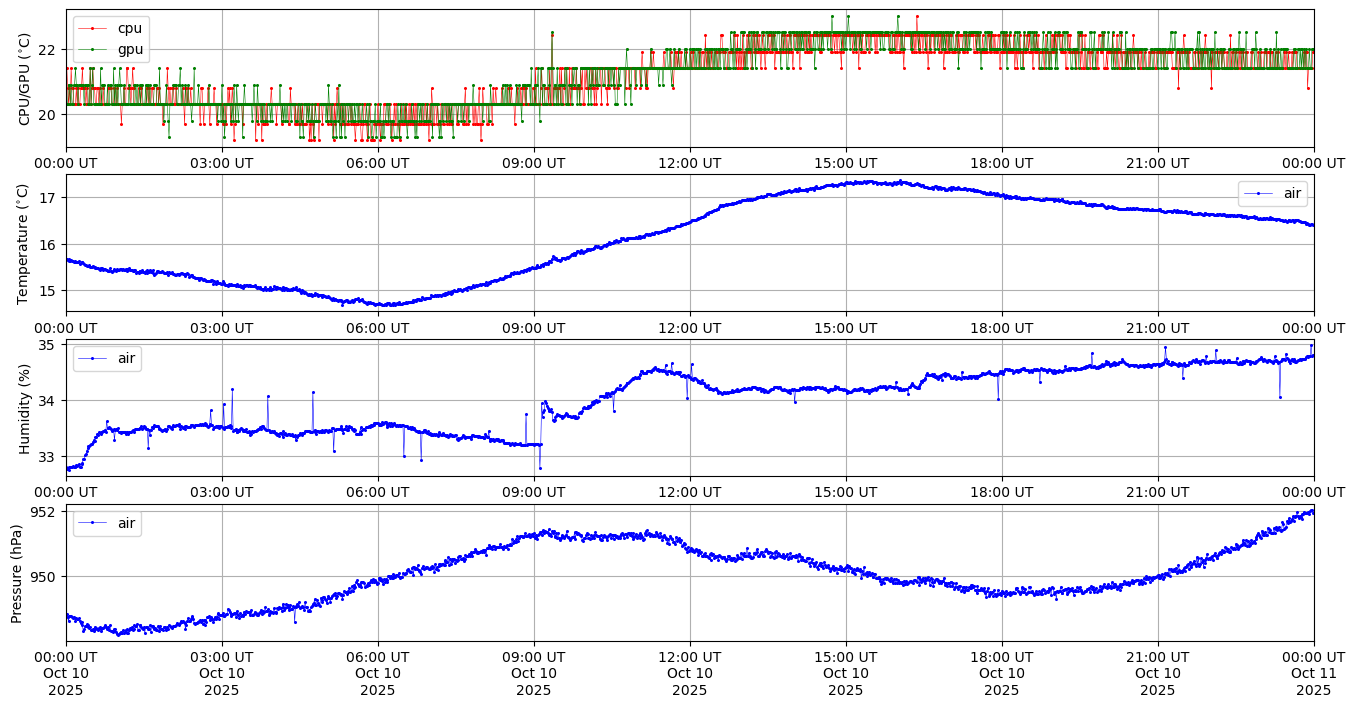The height and width of the screenshot is (707, 1355).
Task: Click the "12:00 UT Oct 10 2025" bottom tick label
Action: click(689, 673)
